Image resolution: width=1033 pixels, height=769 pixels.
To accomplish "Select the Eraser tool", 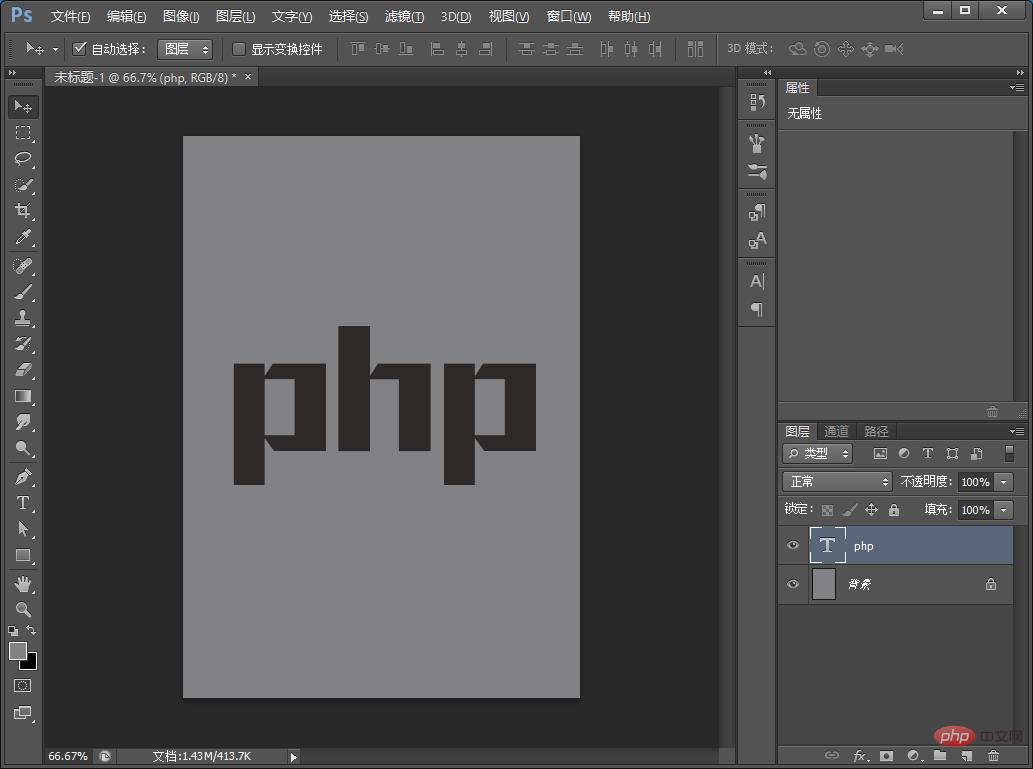I will click(23, 370).
